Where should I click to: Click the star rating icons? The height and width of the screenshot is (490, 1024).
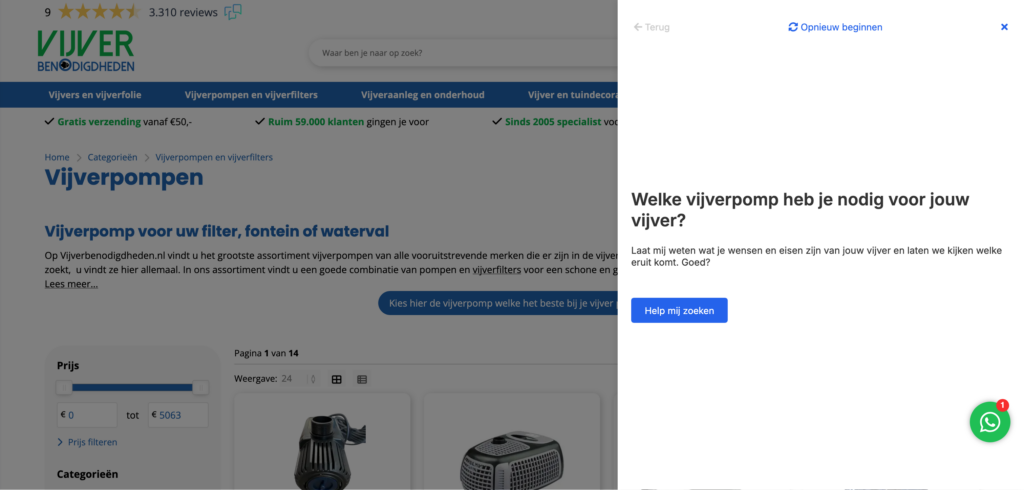pyautogui.click(x=99, y=12)
